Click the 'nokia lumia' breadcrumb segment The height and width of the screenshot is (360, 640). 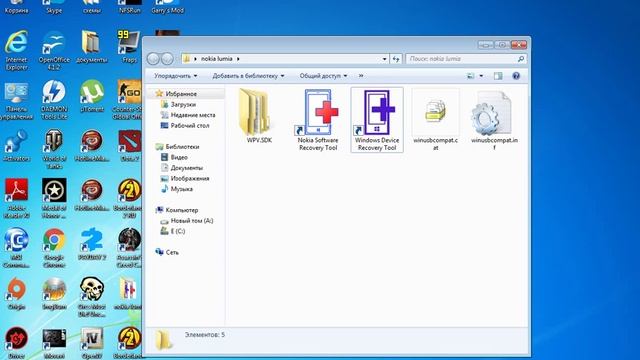click(x=216, y=59)
